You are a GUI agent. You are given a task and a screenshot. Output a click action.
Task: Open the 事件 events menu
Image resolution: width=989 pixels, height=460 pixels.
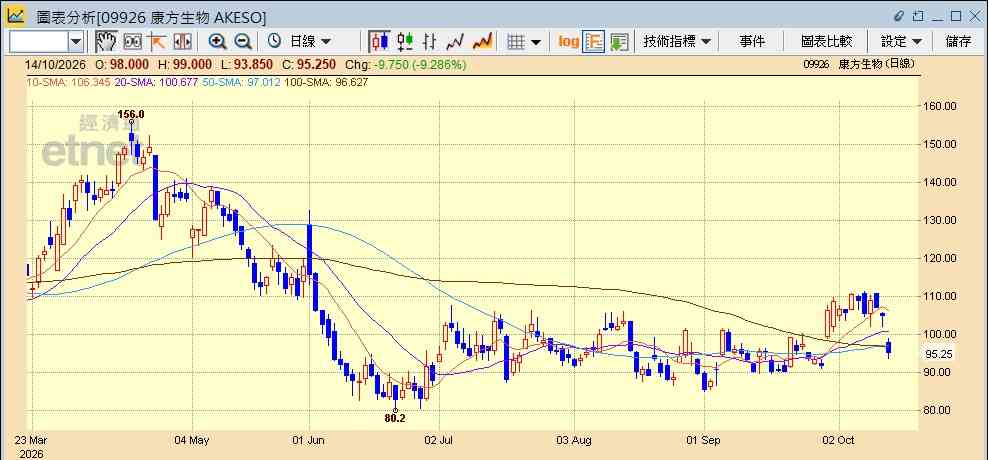point(752,42)
